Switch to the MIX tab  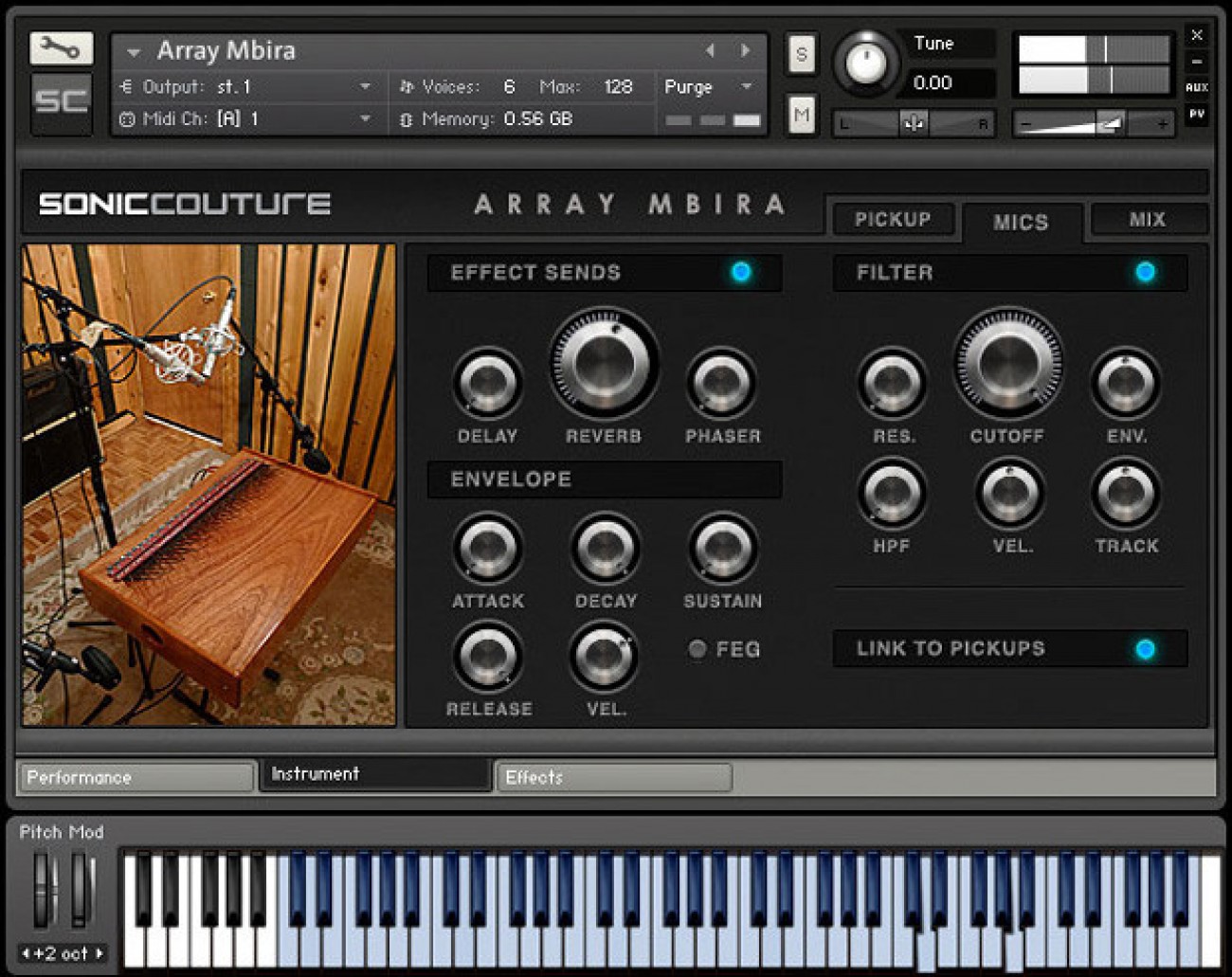(1147, 219)
